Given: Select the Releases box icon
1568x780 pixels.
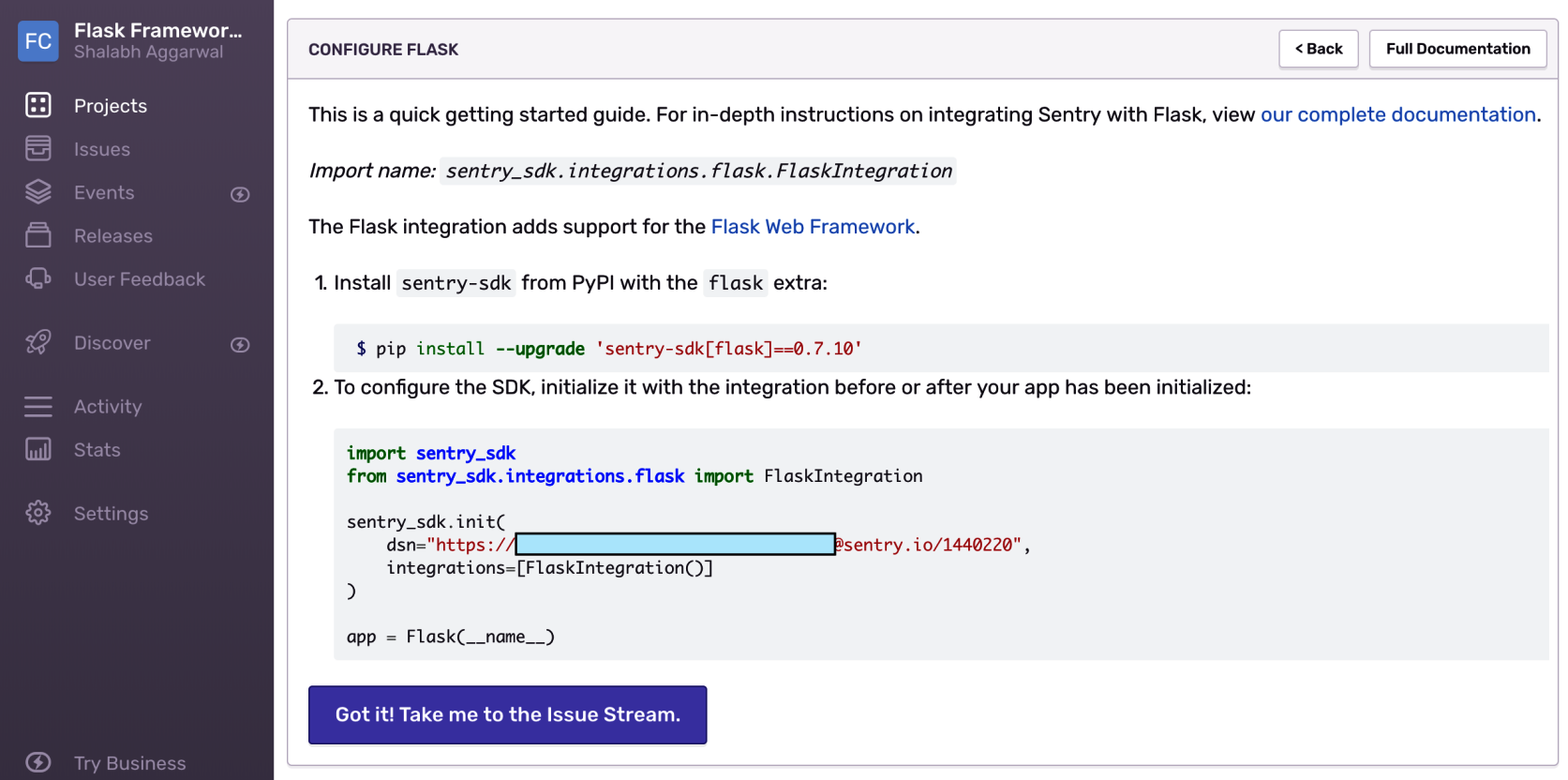Looking at the screenshot, I should 38,235.
